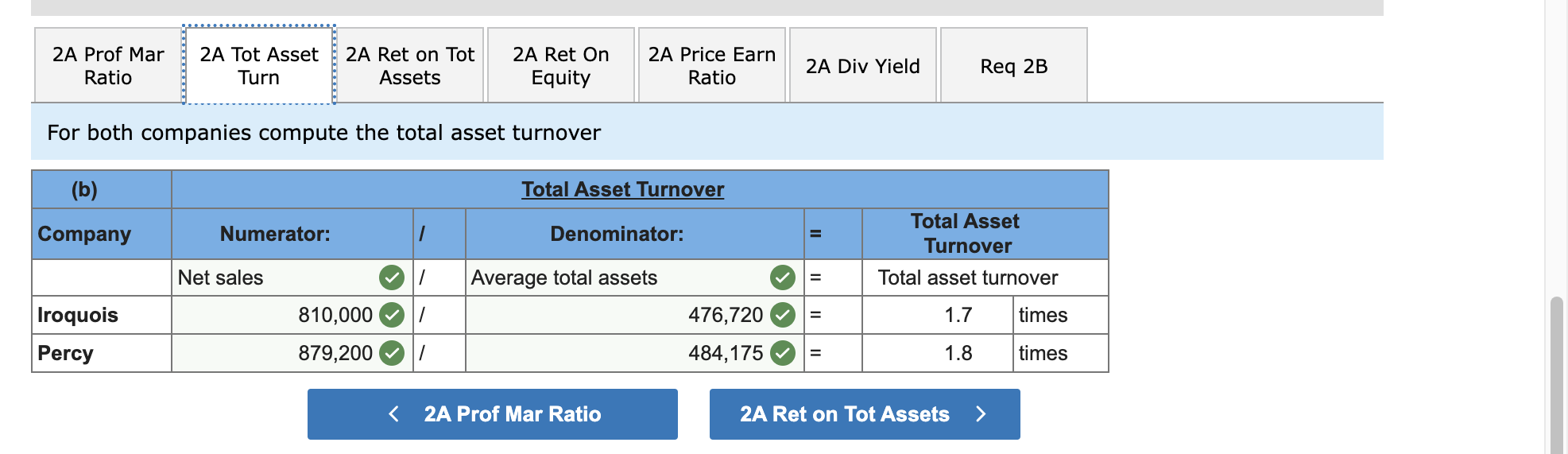Viewport: 1568px width, 454px height.
Task: Open the 2A Ret On Equity tab
Action: pyautogui.click(x=561, y=66)
